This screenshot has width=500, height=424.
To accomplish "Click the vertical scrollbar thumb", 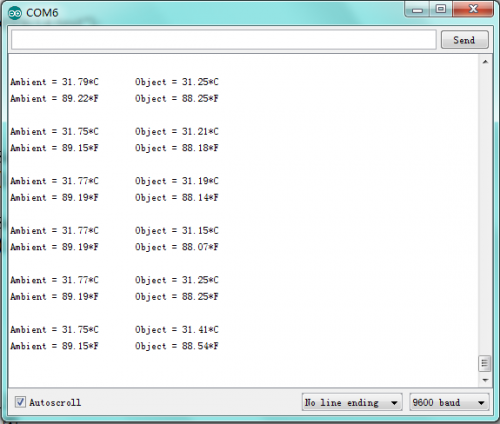I will pyautogui.click(x=484, y=363).
